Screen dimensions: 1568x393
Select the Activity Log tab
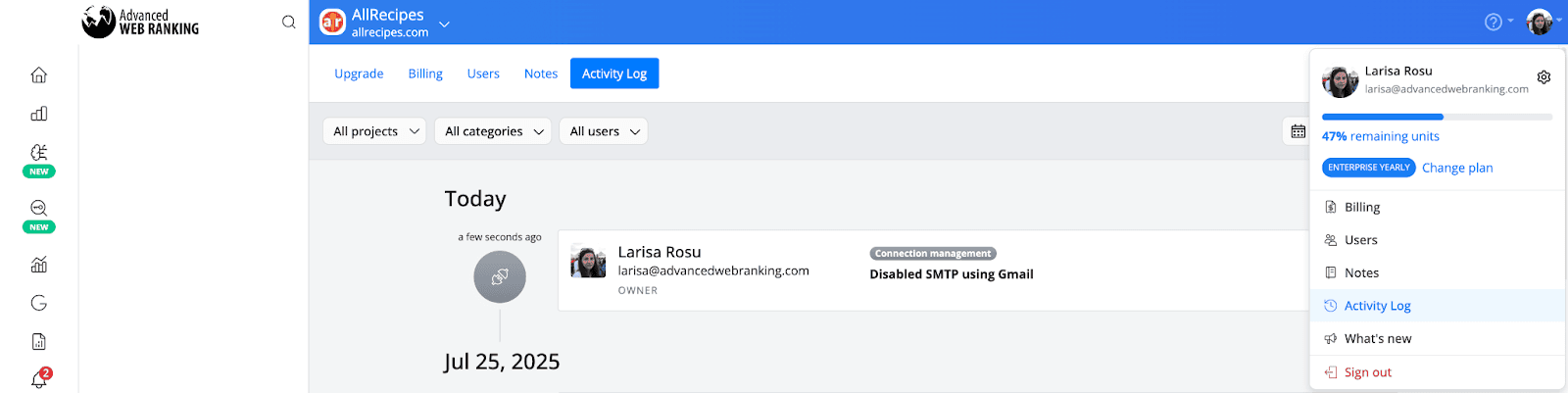614,74
